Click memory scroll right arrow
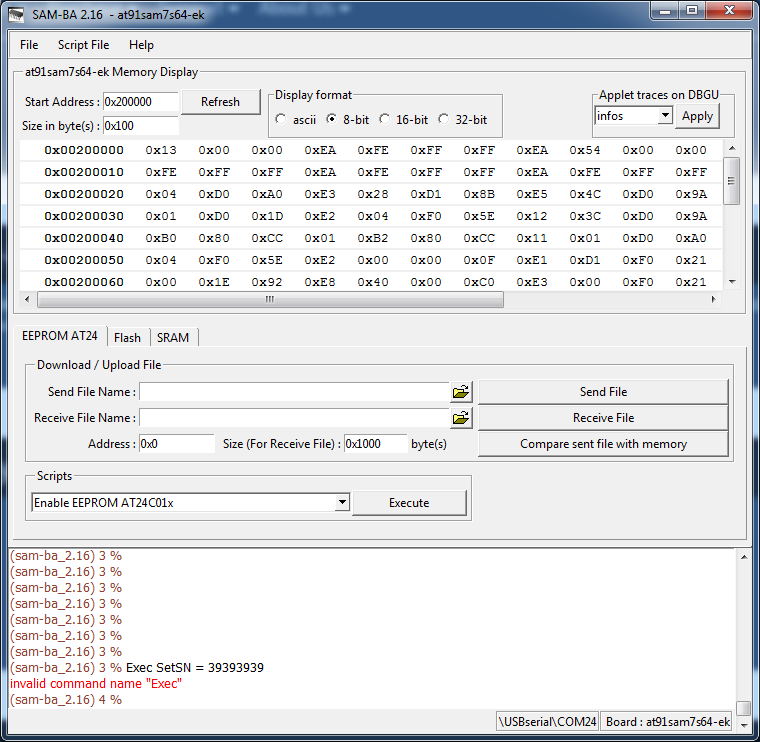This screenshot has height=742, width=760. [x=713, y=300]
